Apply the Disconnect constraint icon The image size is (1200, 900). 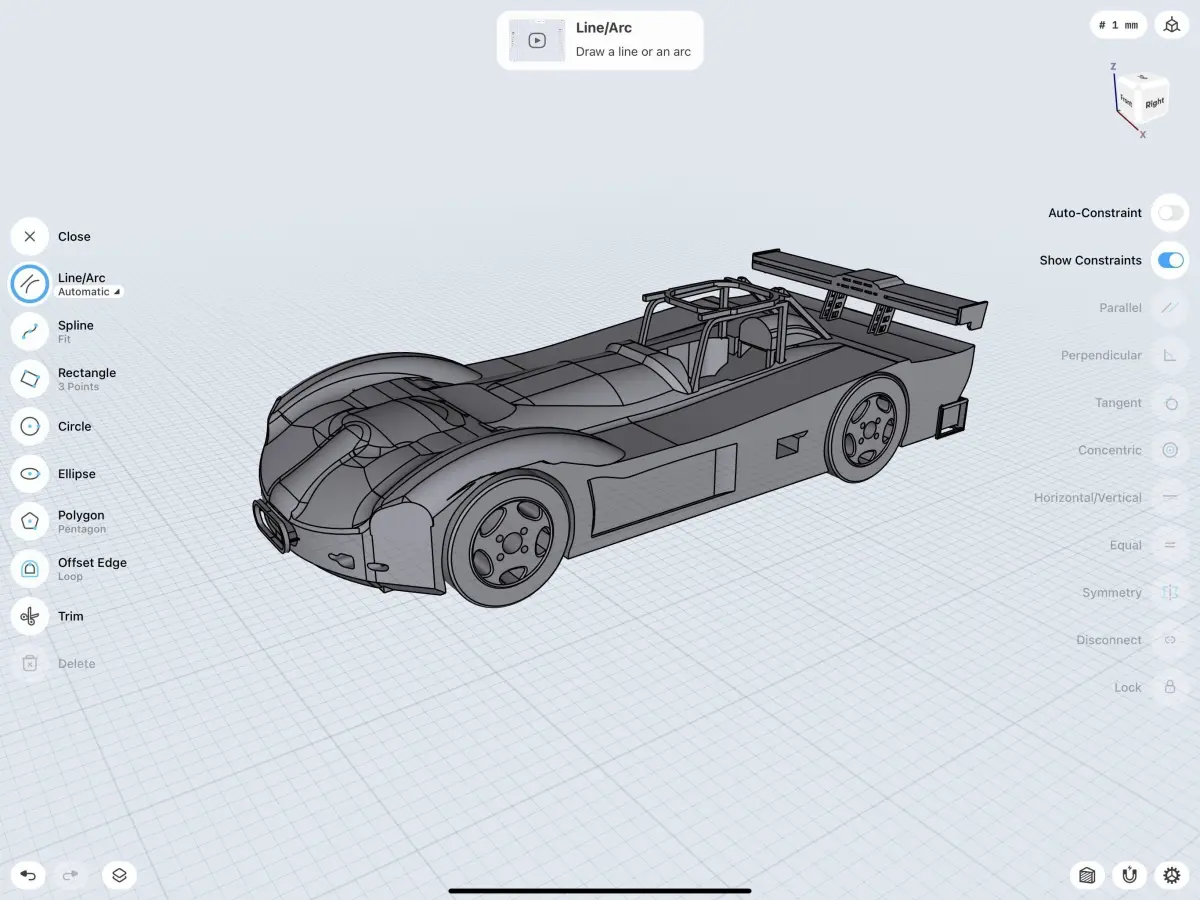[1170, 640]
